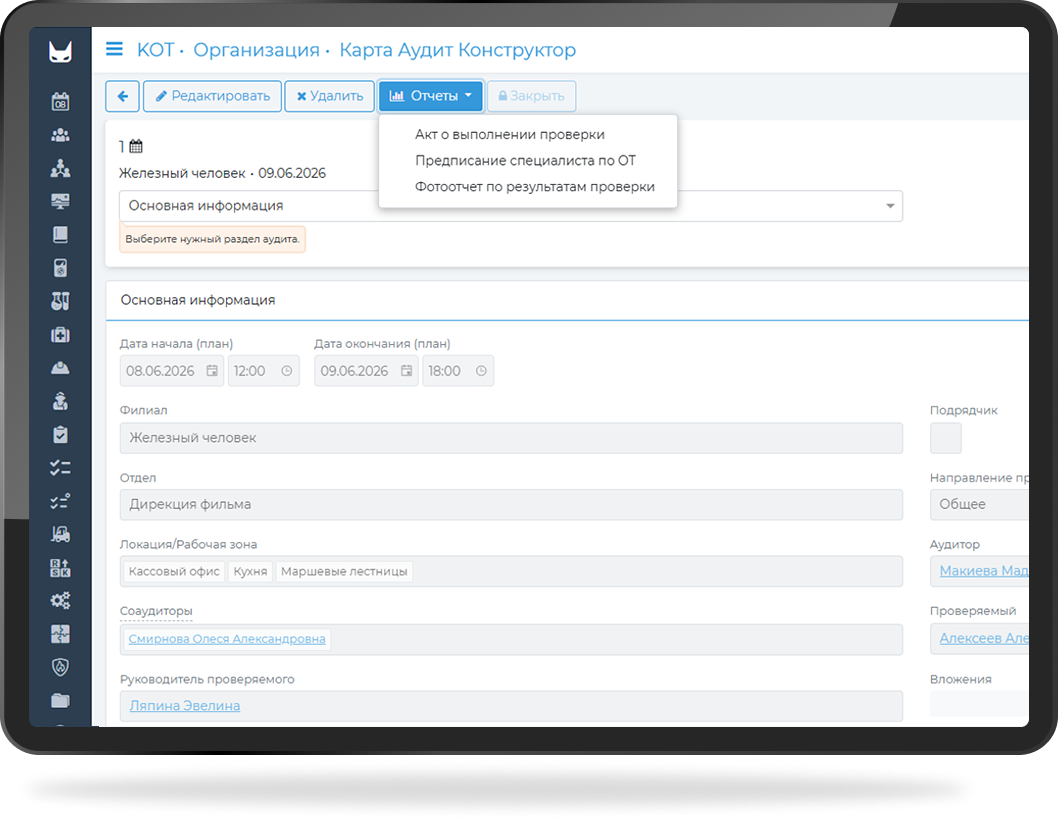
Task: Click the cat logo in the sidebar
Action: point(60,51)
